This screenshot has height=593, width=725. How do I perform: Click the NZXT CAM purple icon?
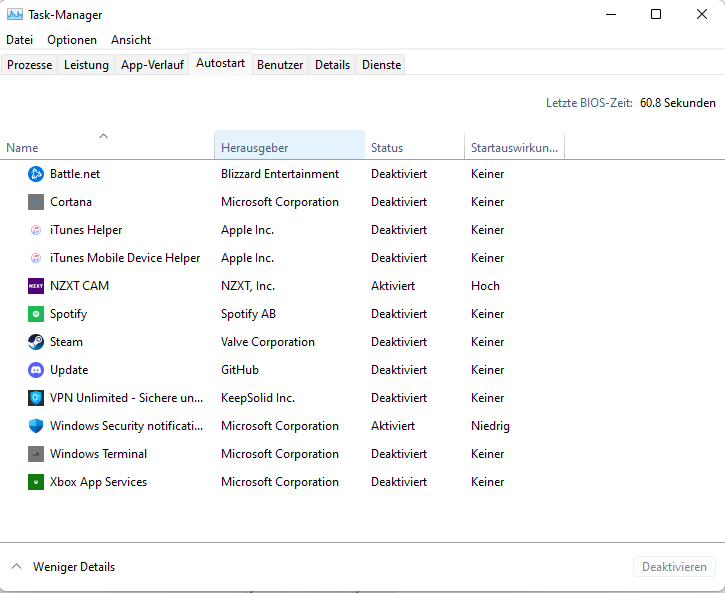(x=36, y=286)
